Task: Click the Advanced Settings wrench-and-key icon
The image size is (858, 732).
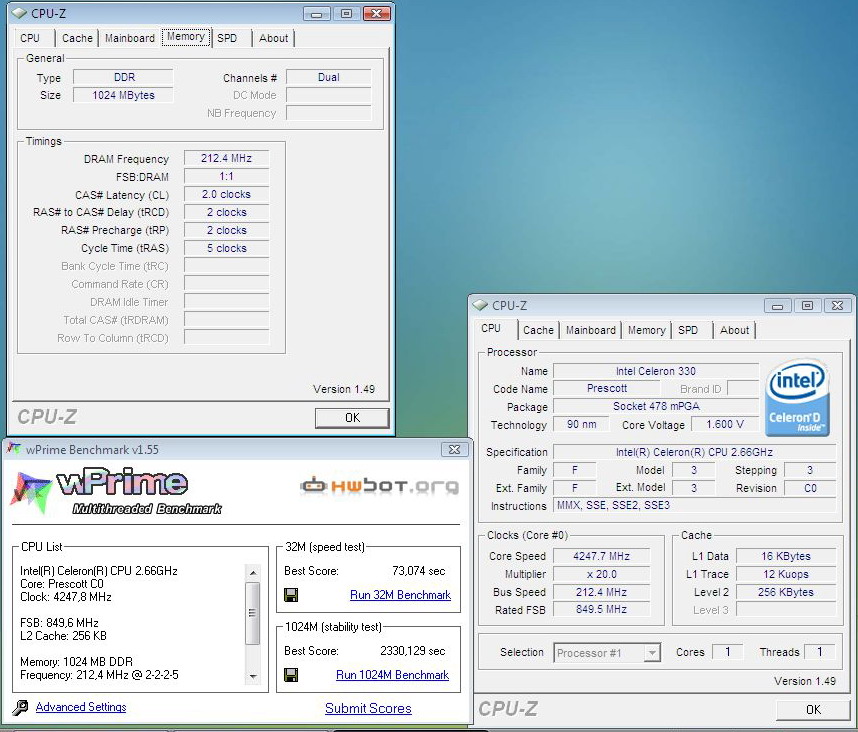Action: [x=20, y=707]
